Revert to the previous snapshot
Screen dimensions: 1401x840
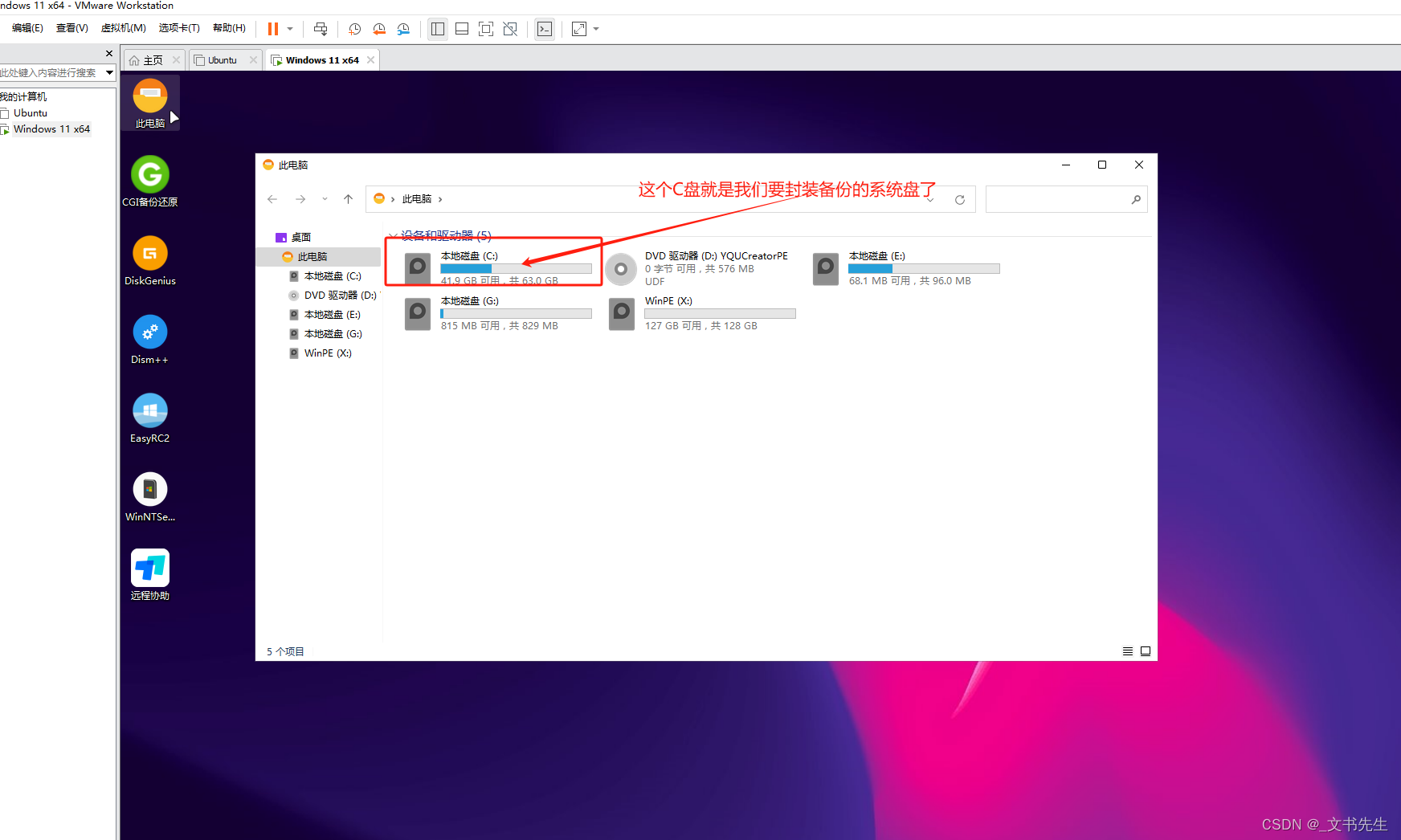[x=379, y=29]
